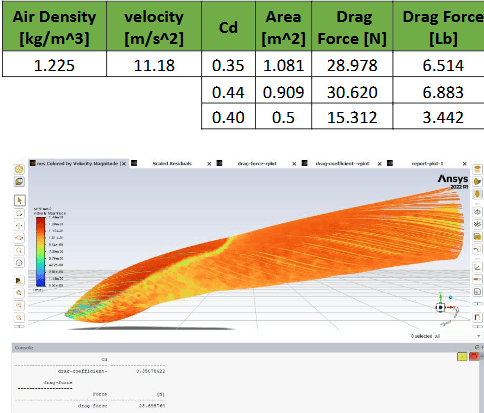Click the curved corner line icon
Screen dimensions: 484x413
coord(478,249)
